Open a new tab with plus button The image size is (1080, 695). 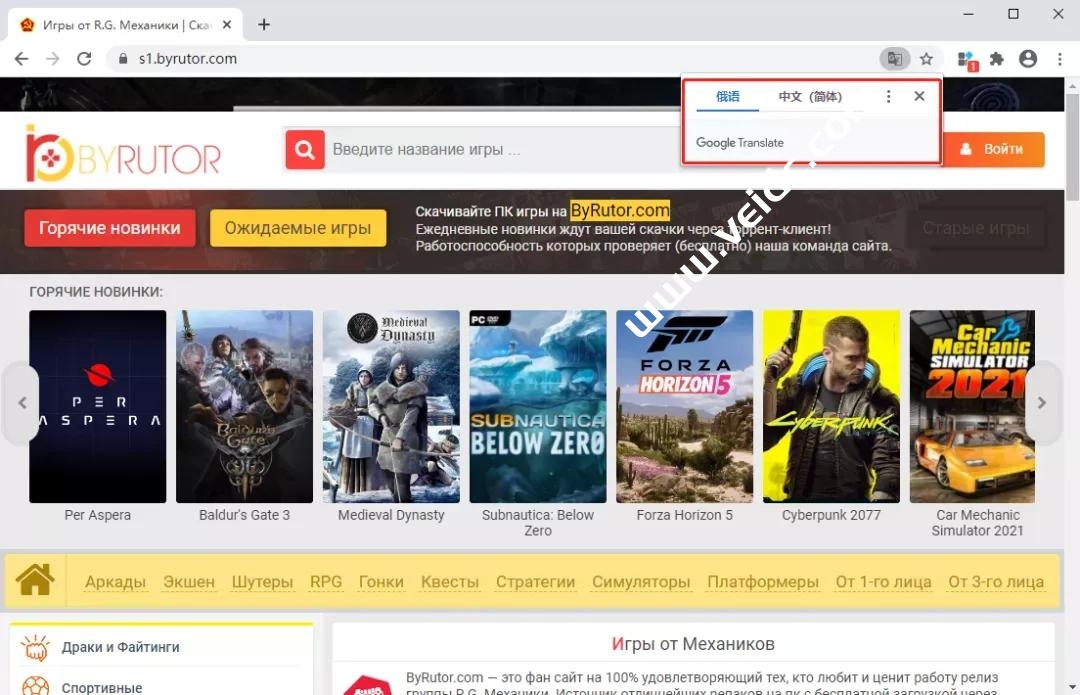(x=264, y=25)
